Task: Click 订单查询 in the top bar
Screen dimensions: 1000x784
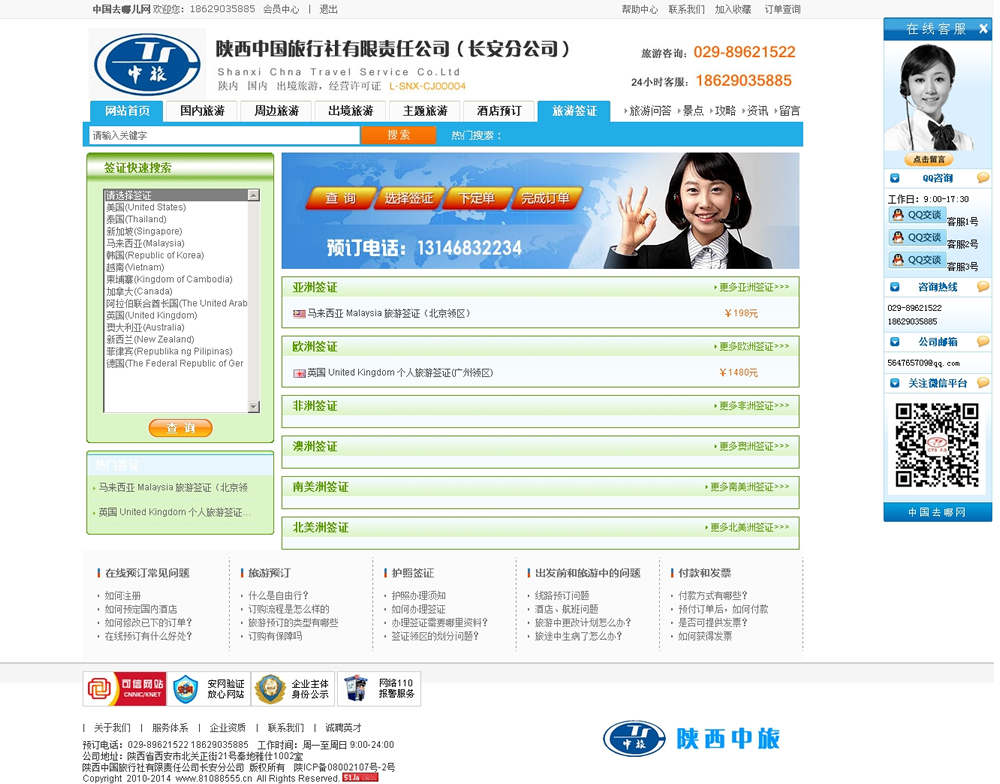Action: pos(783,10)
